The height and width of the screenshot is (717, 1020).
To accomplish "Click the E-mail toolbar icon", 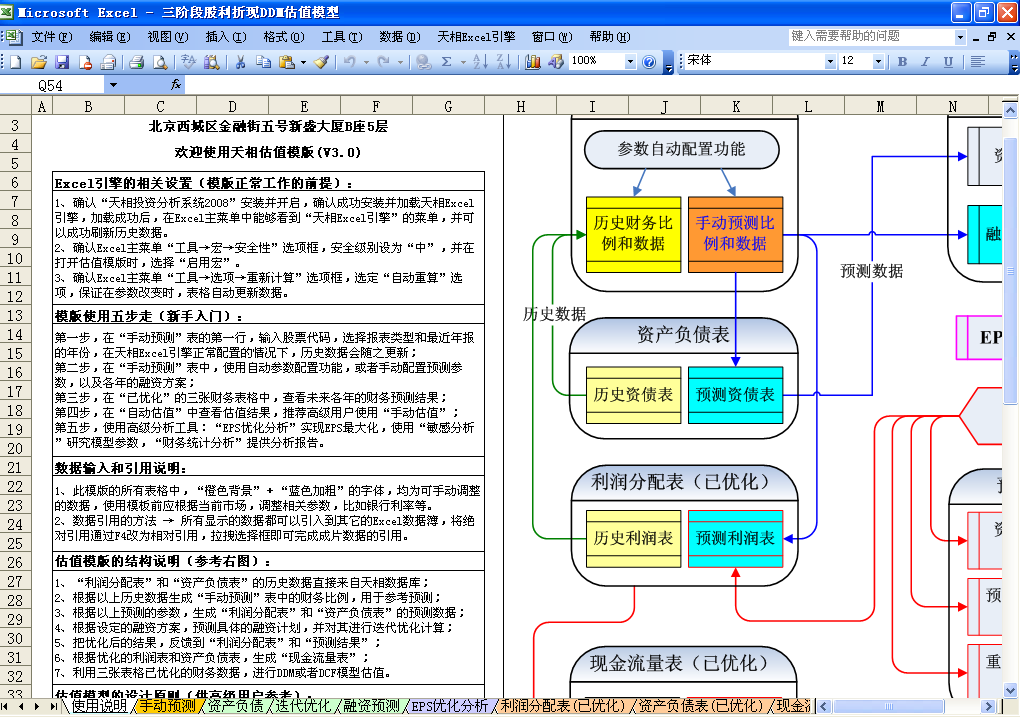I will coord(108,62).
